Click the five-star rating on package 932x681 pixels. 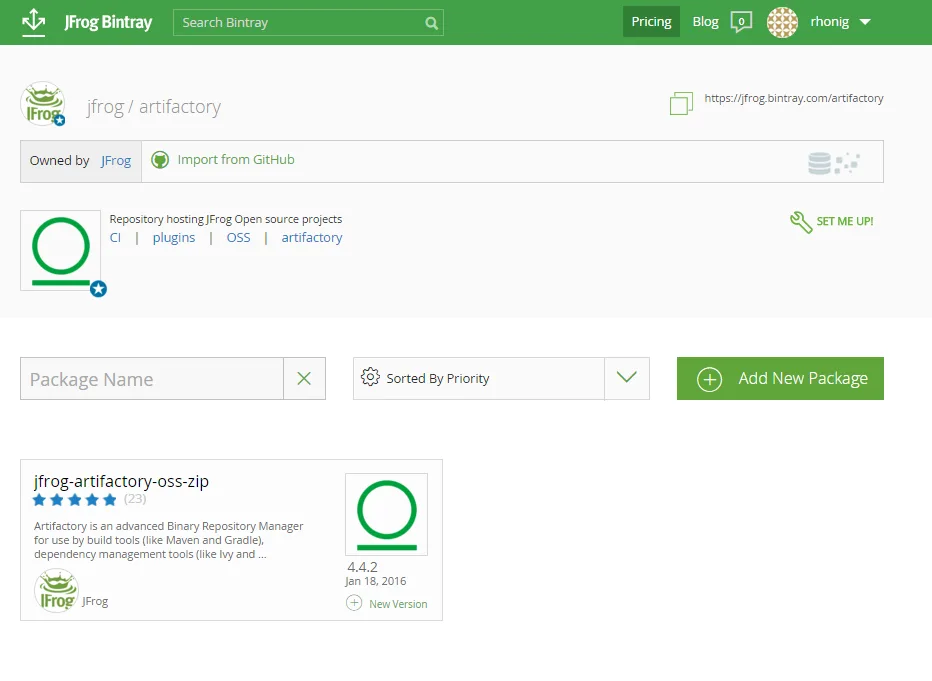[x=75, y=499]
